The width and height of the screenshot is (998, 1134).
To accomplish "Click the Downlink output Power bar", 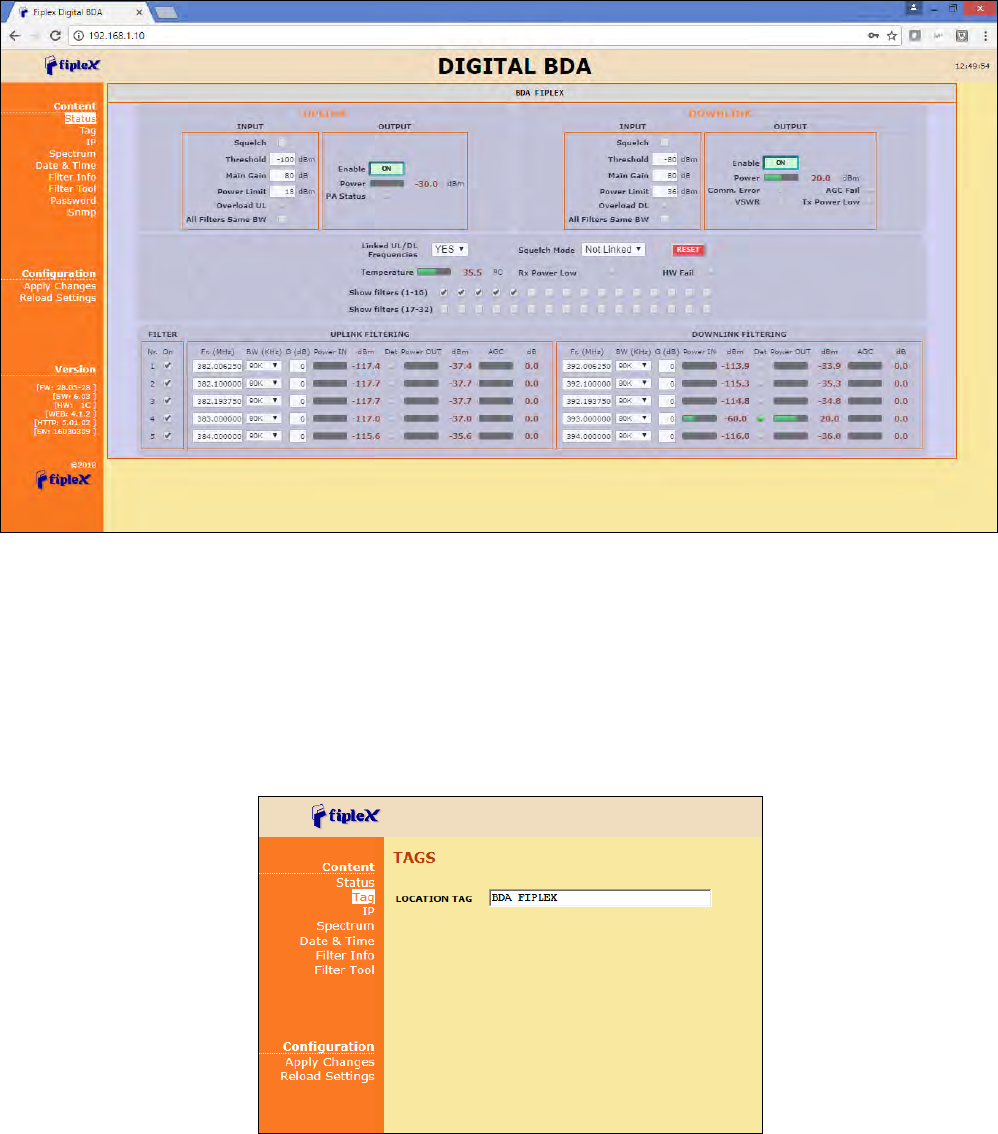I will coord(781,177).
